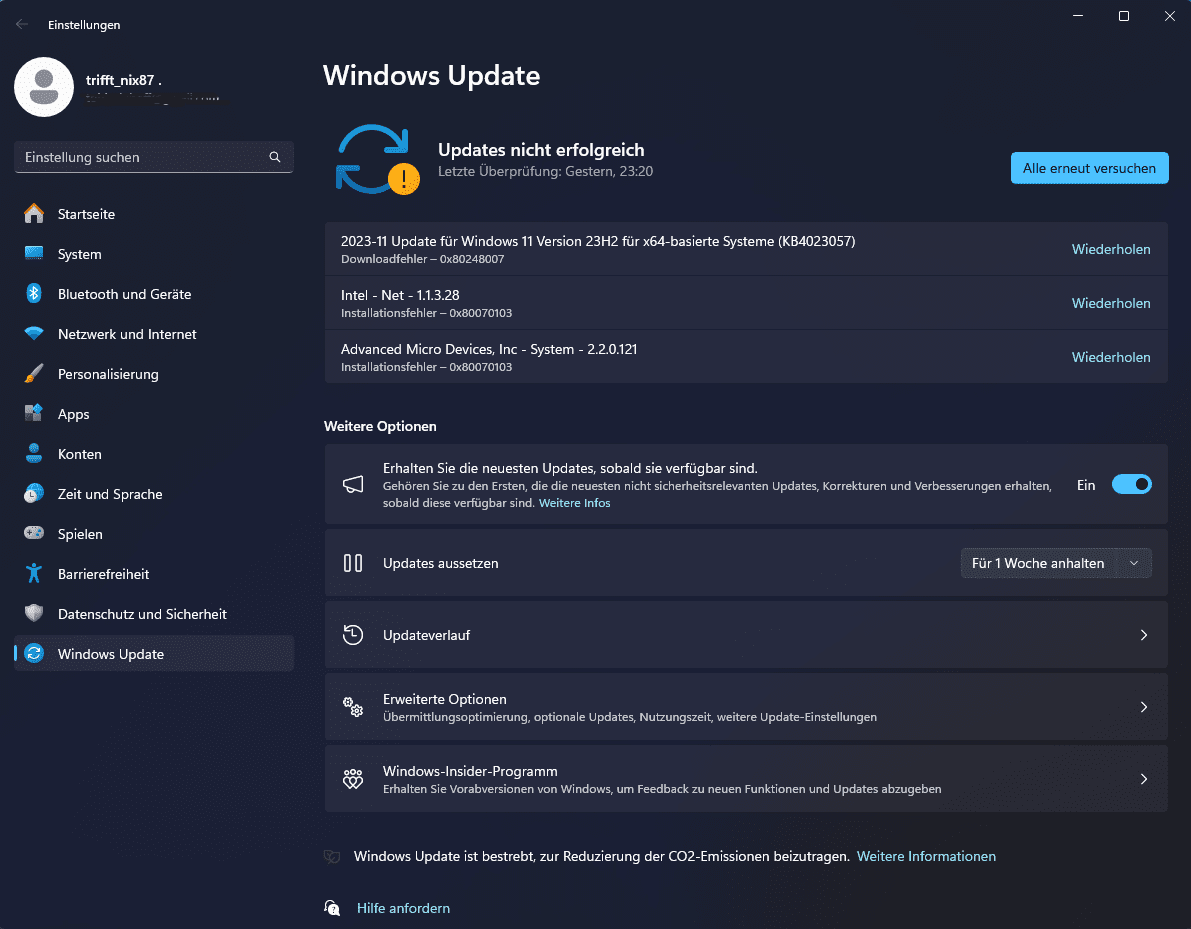This screenshot has height=929, width=1191.
Task: Open the Personalisierung section
Action: [154, 374]
